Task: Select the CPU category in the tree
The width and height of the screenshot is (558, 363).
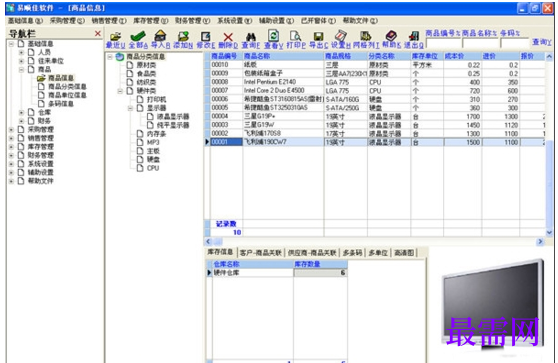Action: coord(153,168)
